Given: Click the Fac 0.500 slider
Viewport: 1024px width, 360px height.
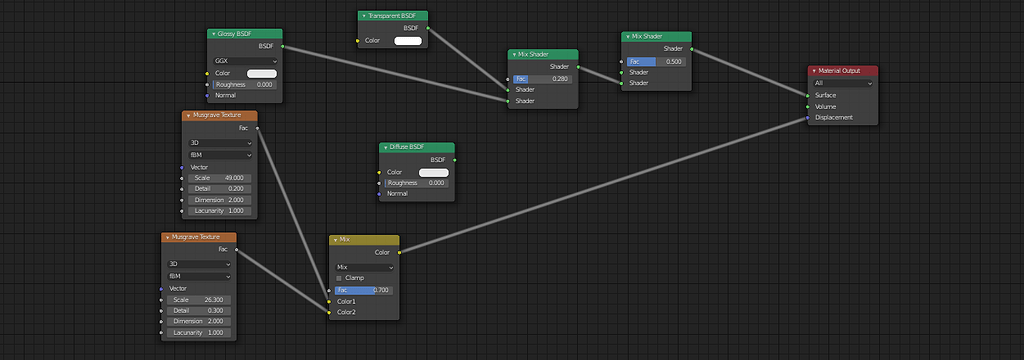Looking at the screenshot, I should (656, 61).
